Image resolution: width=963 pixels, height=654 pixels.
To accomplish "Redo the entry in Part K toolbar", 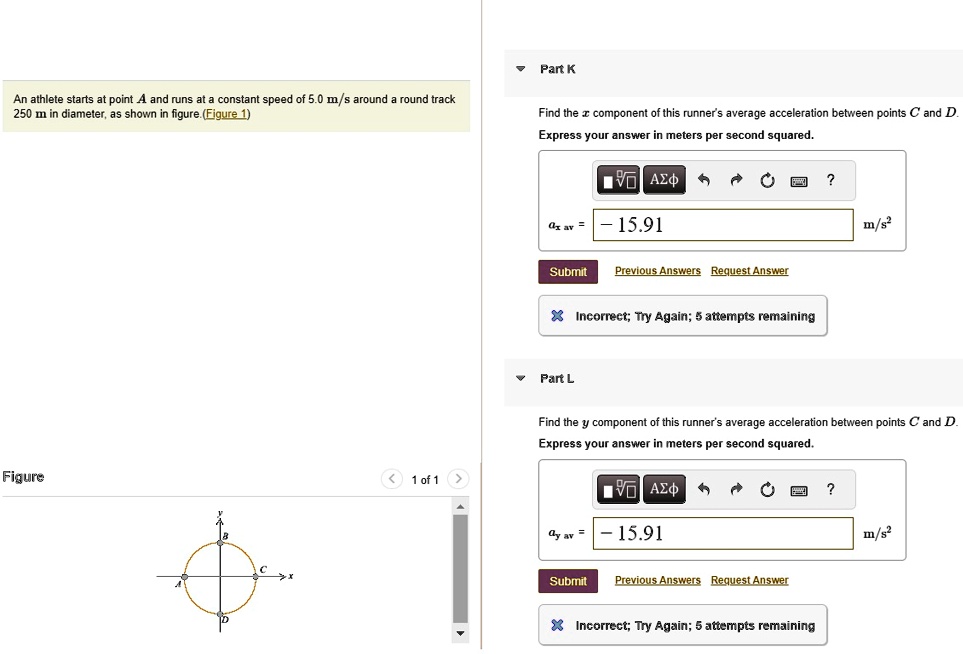I will pyautogui.click(x=736, y=179).
